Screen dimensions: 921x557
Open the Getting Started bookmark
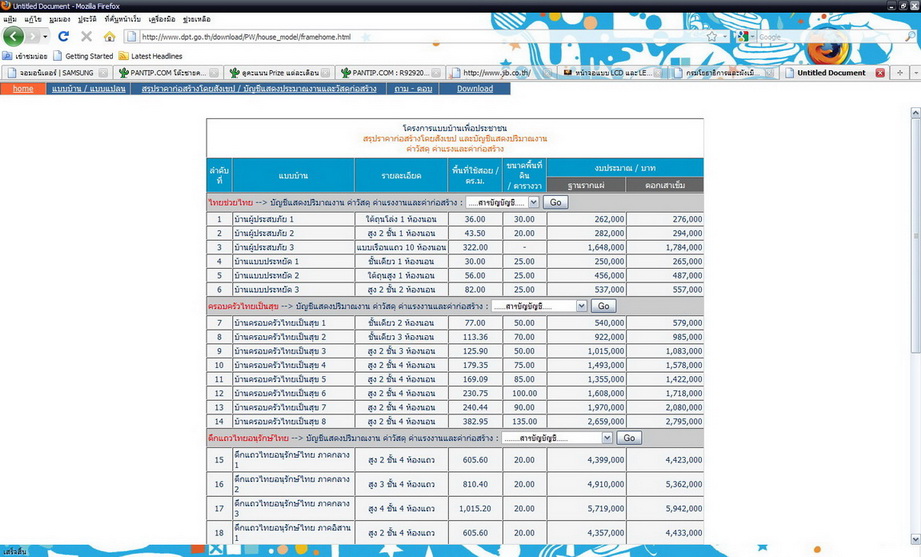[x=83, y=56]
